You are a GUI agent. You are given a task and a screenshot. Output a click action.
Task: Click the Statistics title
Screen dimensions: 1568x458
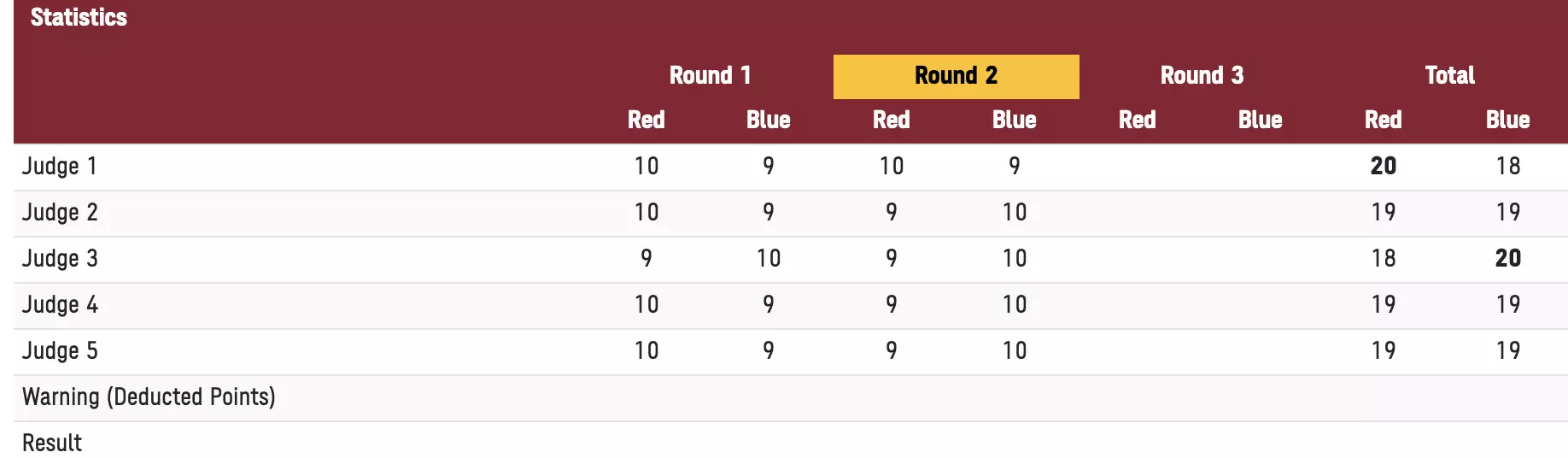pos(79,18)
